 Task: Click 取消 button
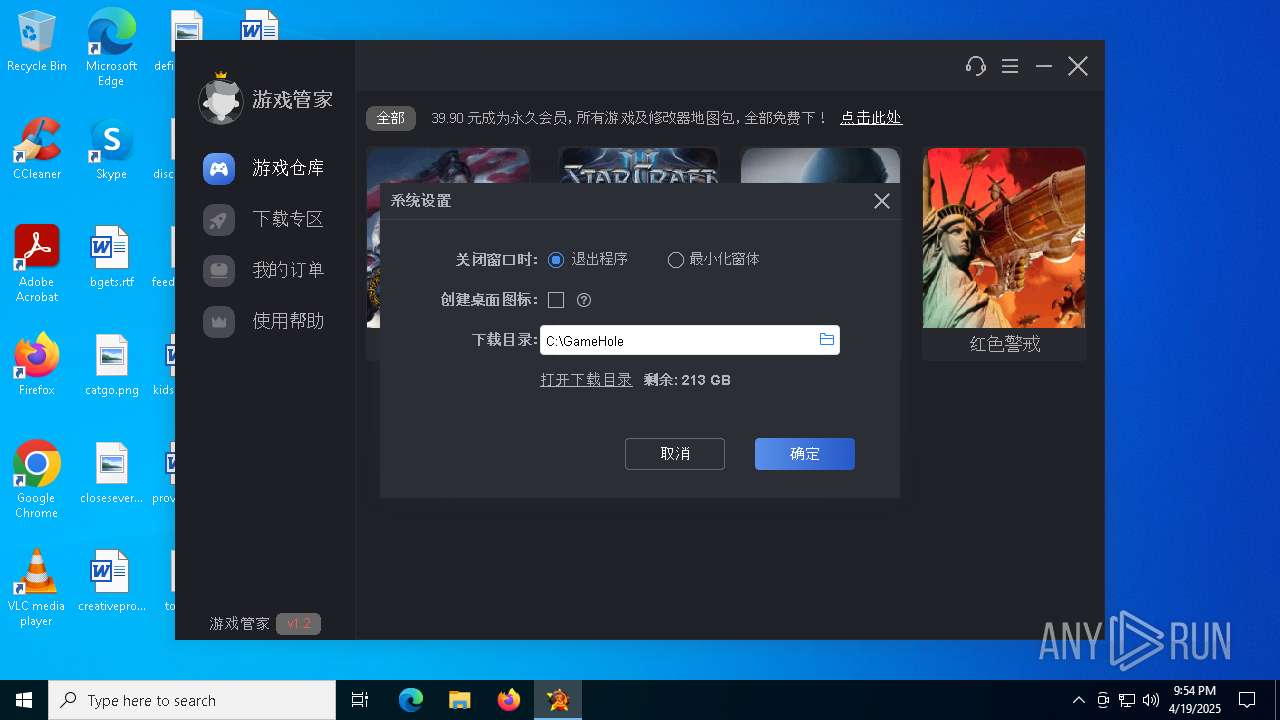coord(675,454)
